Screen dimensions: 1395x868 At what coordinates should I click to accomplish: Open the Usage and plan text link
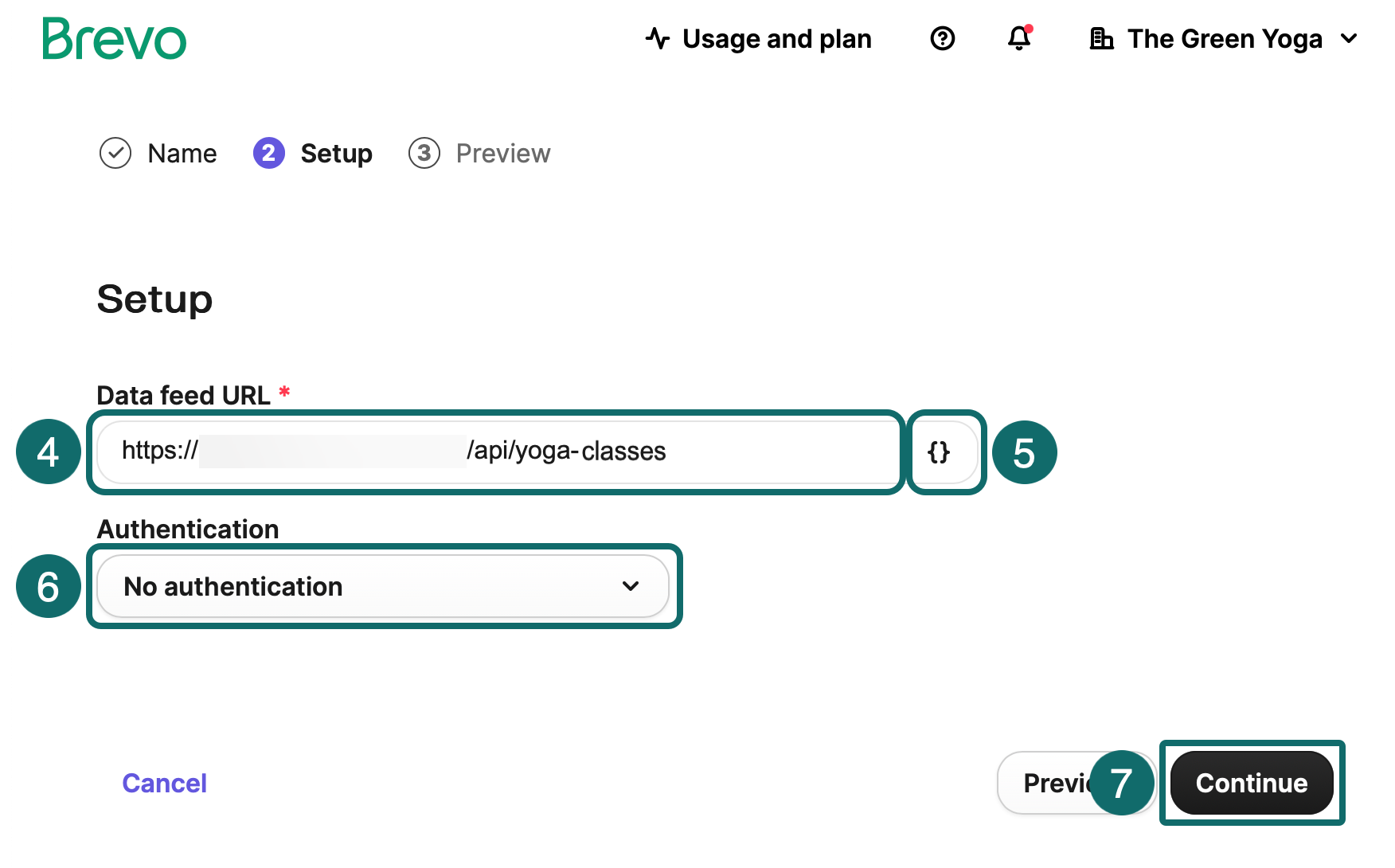pos(776,38)
